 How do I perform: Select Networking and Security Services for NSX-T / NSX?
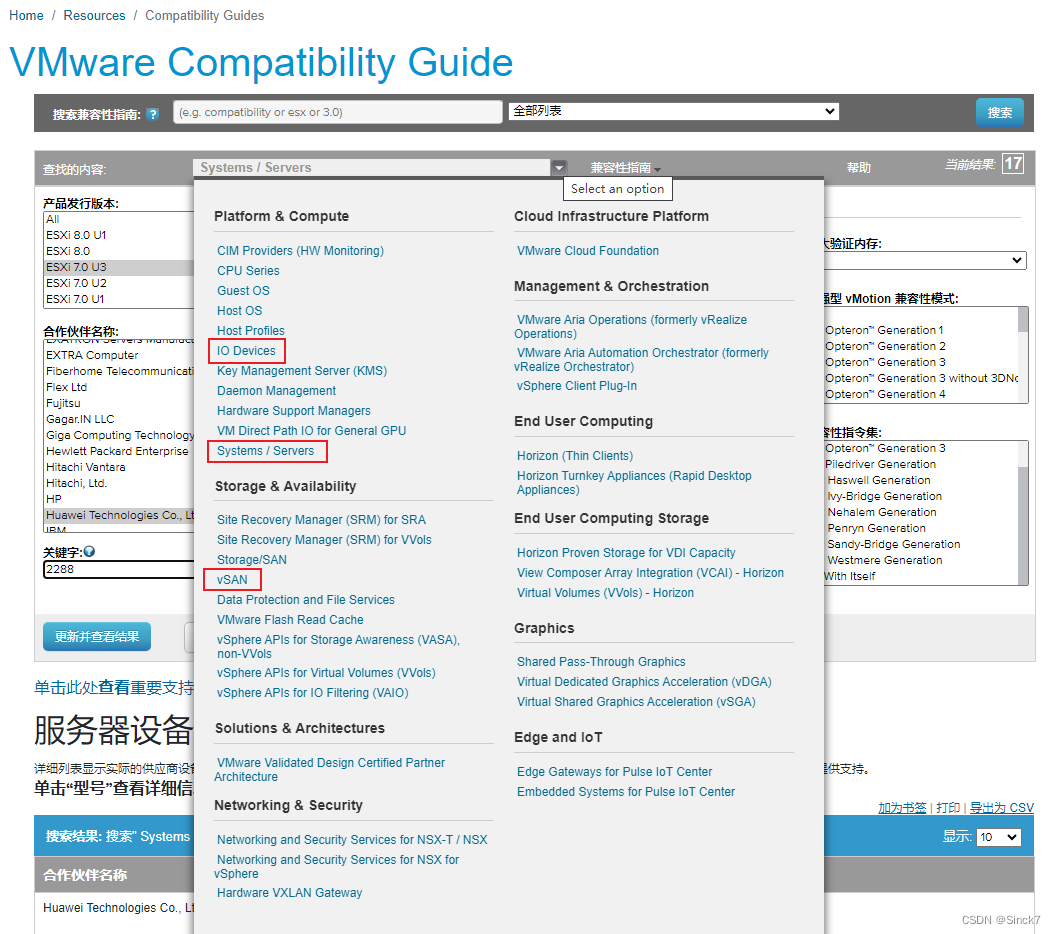coord(352,840)
